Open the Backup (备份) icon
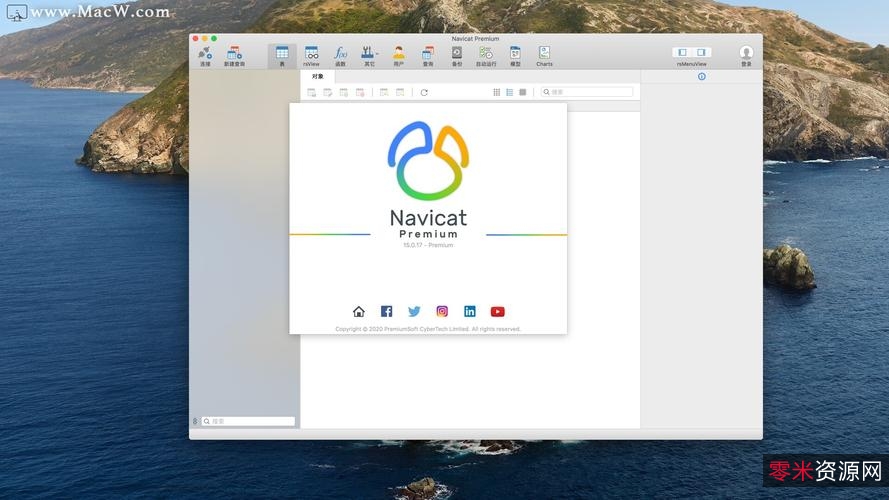This screenshot has height=500, width=889. point(456,53)
